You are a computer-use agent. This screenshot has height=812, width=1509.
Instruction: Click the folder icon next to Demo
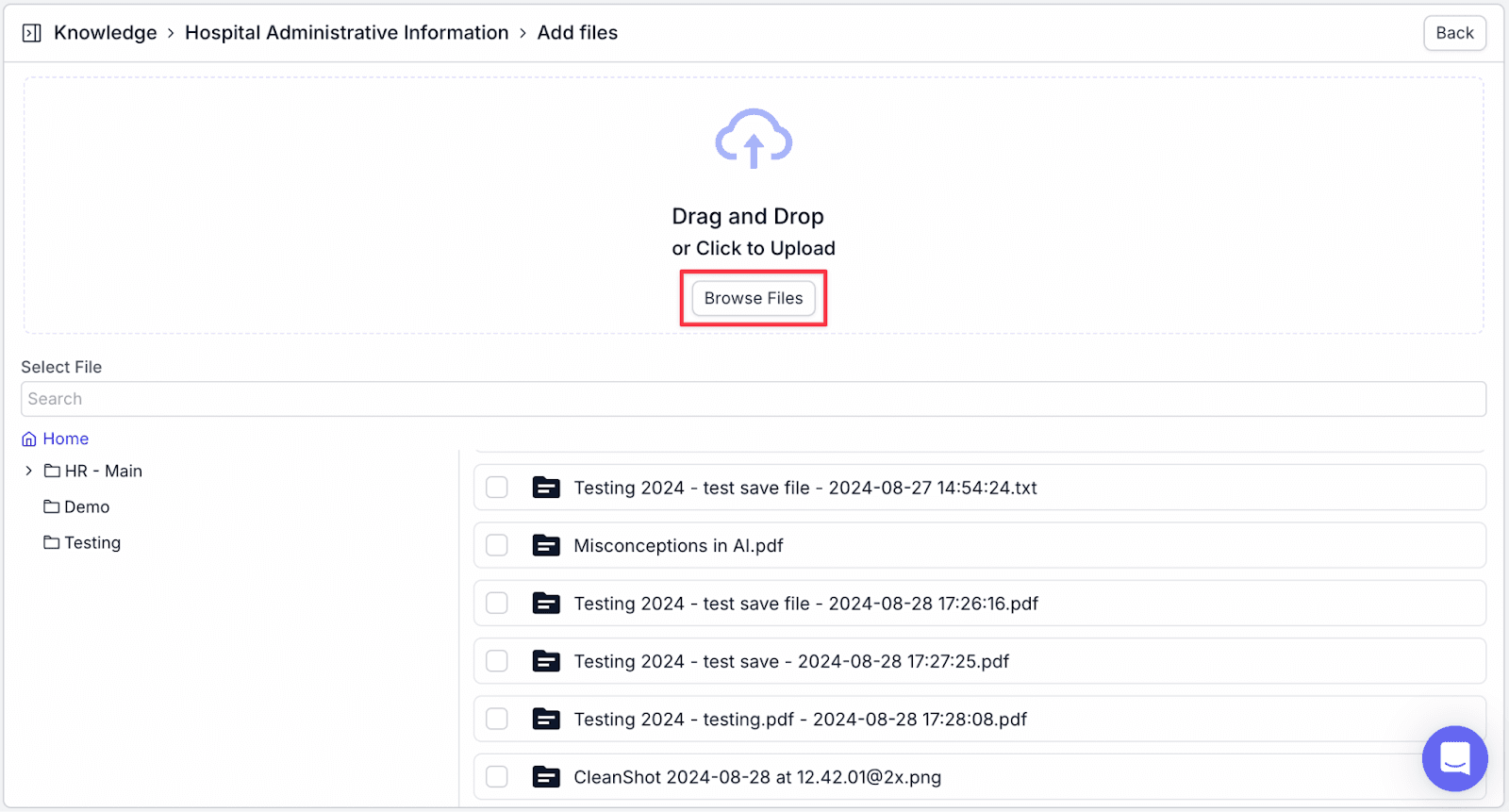(x=52, y=506)
